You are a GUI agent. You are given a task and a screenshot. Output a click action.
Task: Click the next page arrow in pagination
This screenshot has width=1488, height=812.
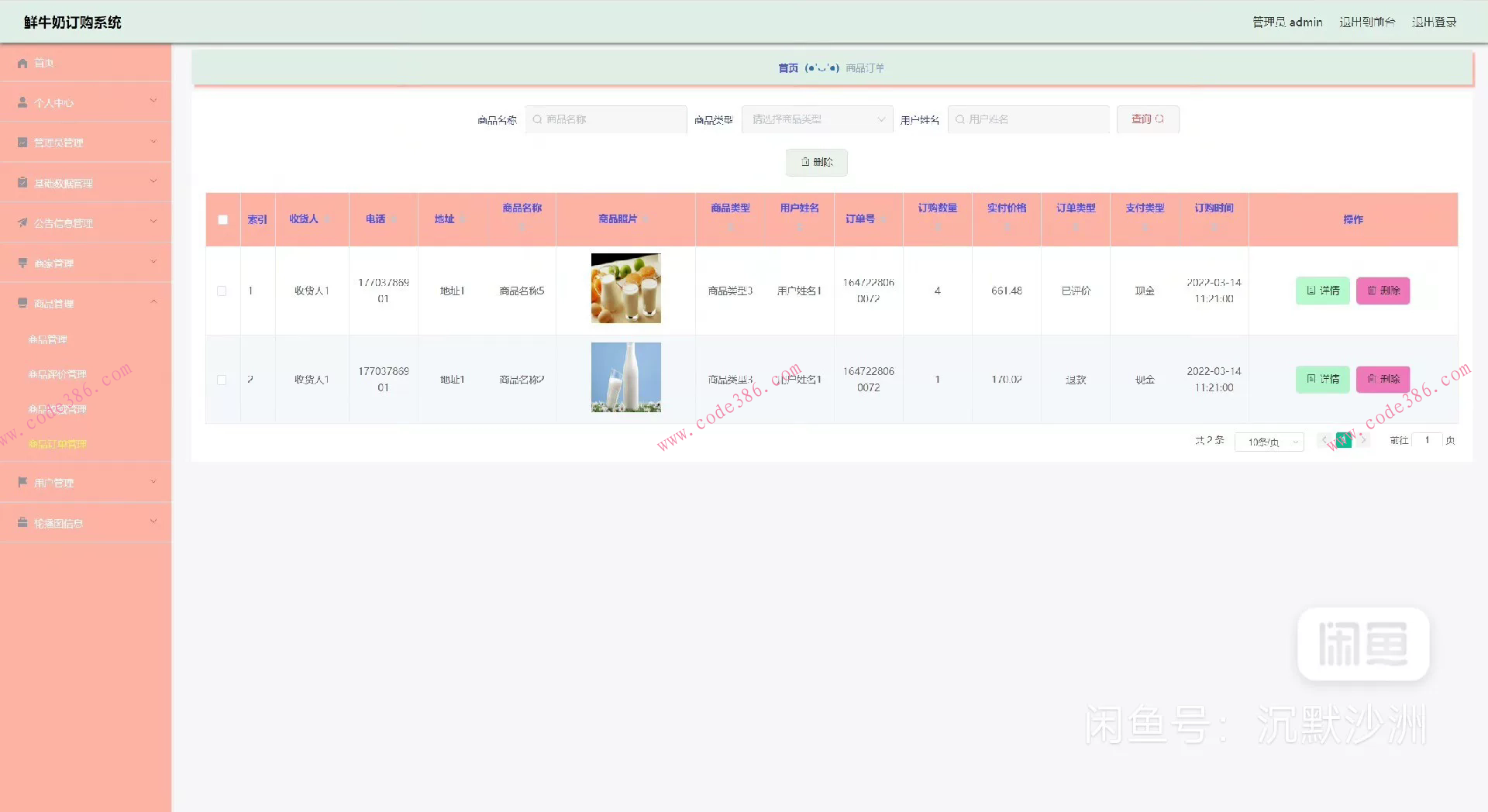coord(1364,441)
